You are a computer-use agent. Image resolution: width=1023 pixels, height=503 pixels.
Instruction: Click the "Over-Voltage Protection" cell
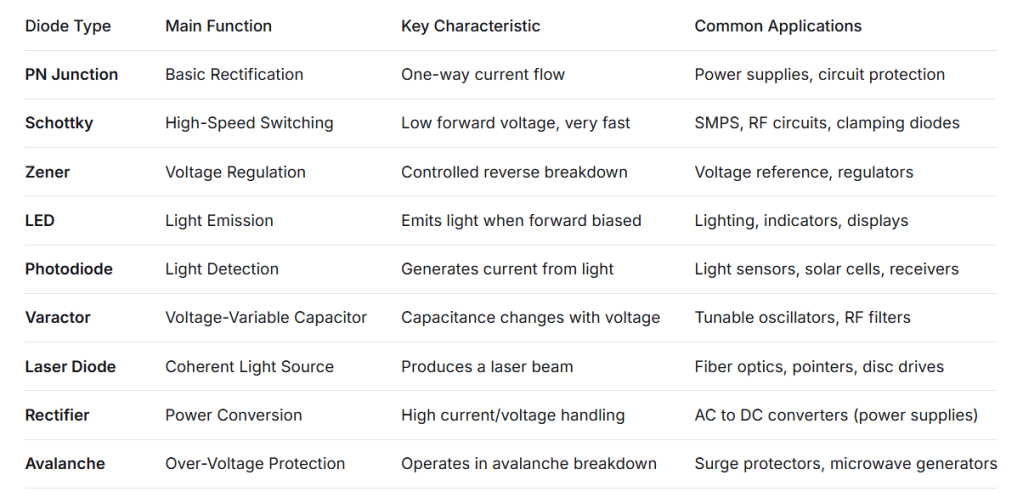[x=255, y=463]
